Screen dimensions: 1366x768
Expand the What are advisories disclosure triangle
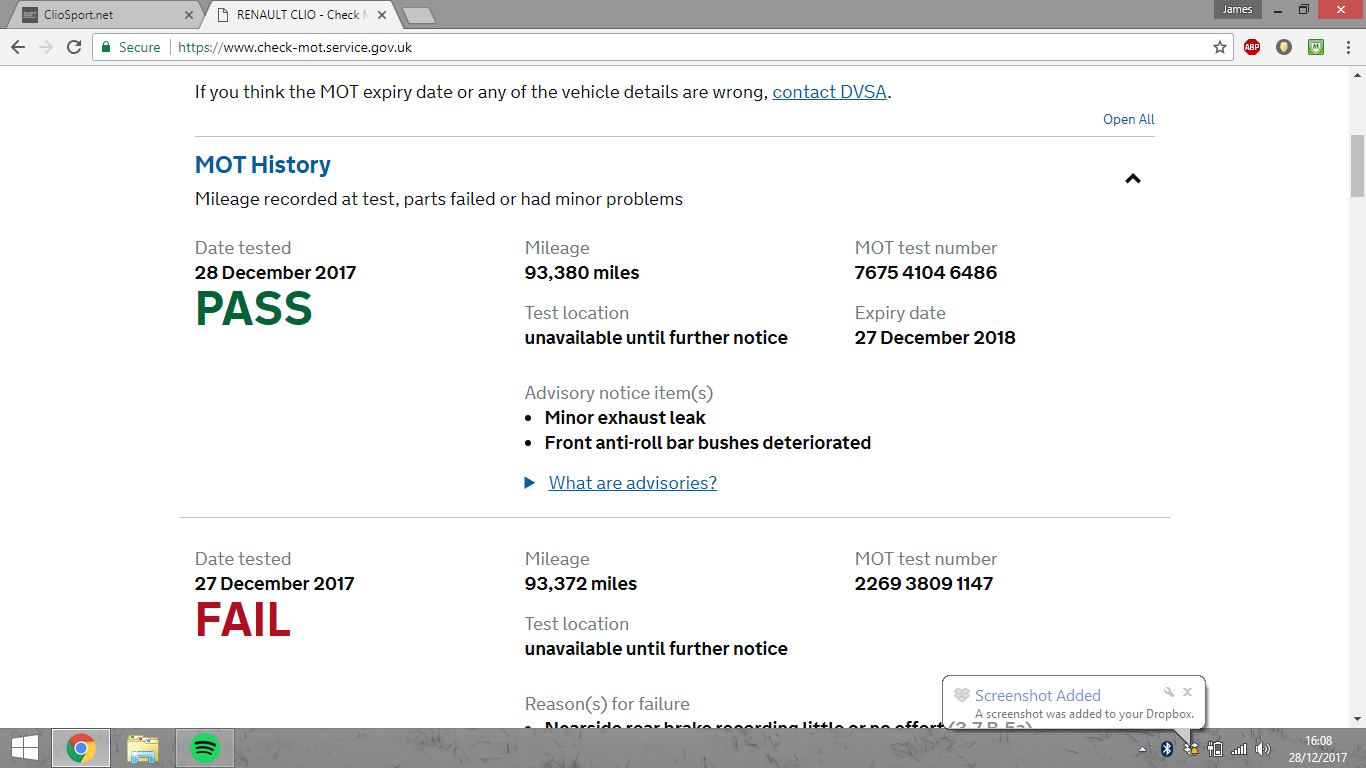click(x=530, y=483)
